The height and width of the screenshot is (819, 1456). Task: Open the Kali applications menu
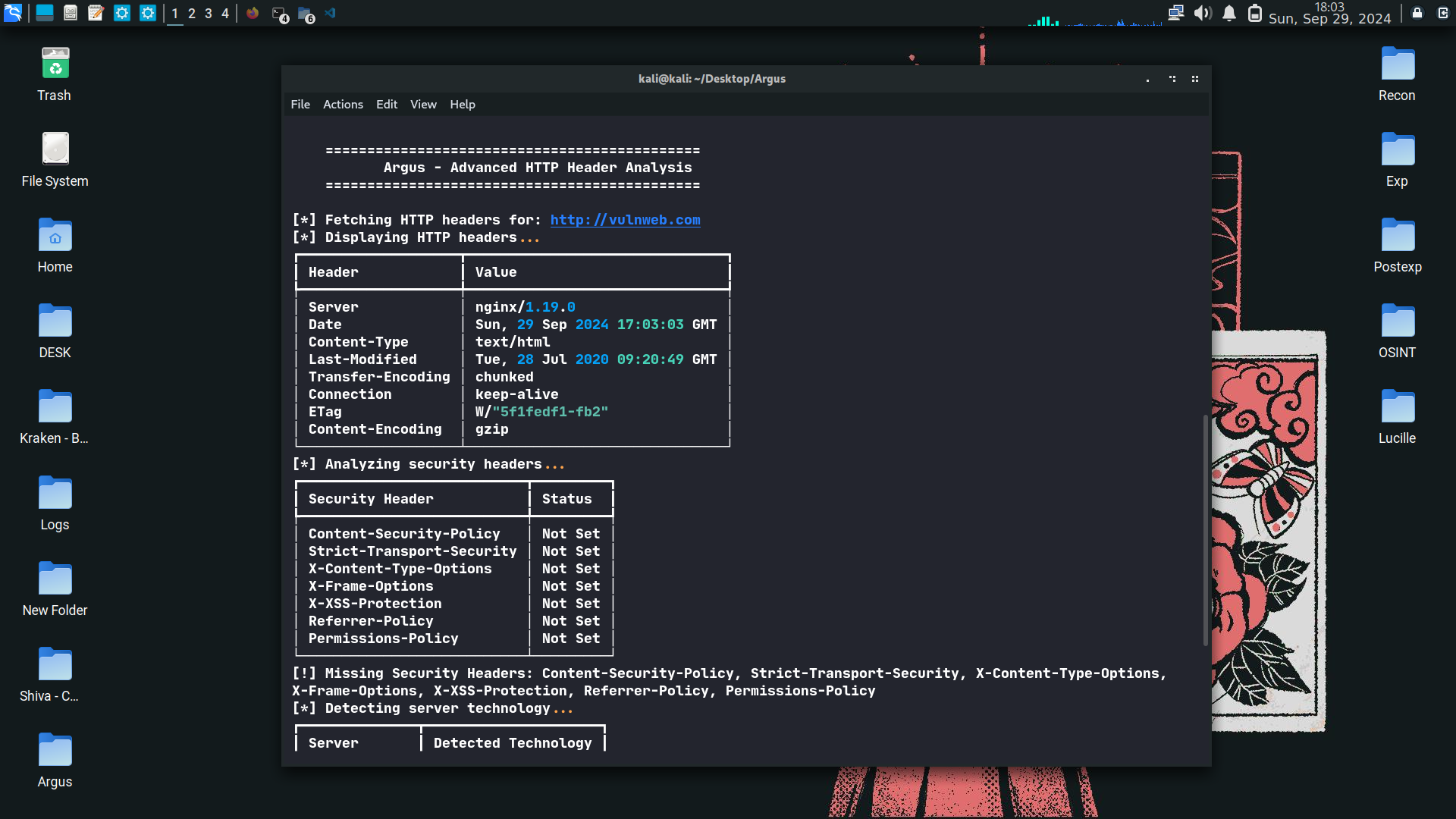pyautogui.click(x=13, y=13)
